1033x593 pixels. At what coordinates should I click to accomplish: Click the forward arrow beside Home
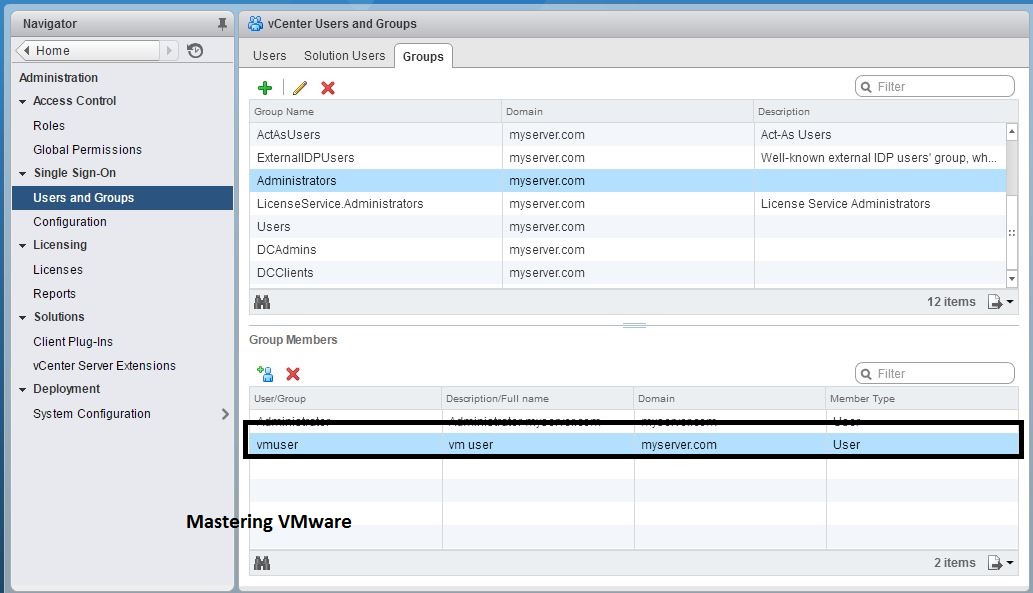click(169, 51)
